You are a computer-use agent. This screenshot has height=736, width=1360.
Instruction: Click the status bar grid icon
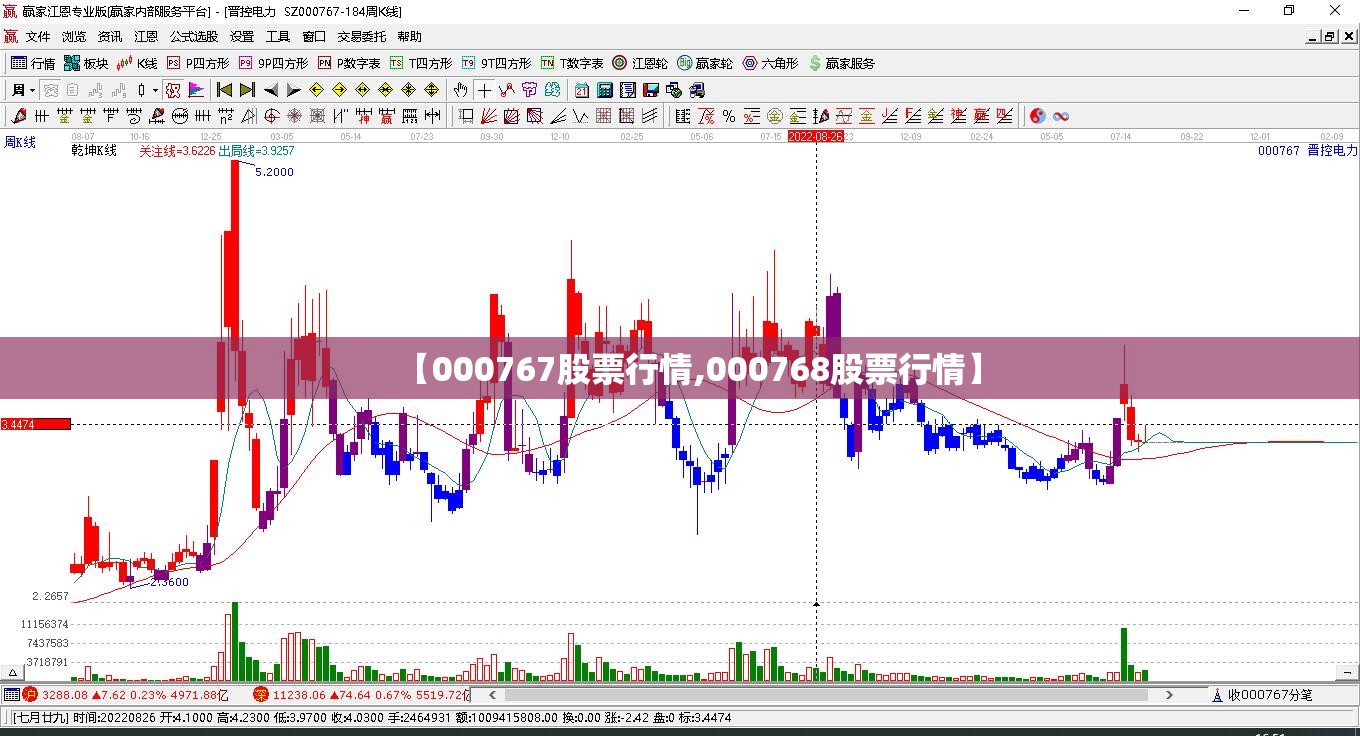point(11,694)
